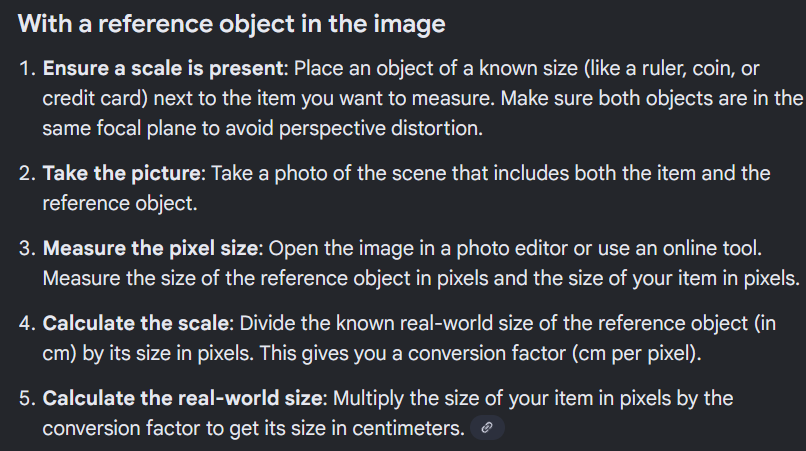Click the bold "Calculate the real-world size" label

[x=184, y=398]
